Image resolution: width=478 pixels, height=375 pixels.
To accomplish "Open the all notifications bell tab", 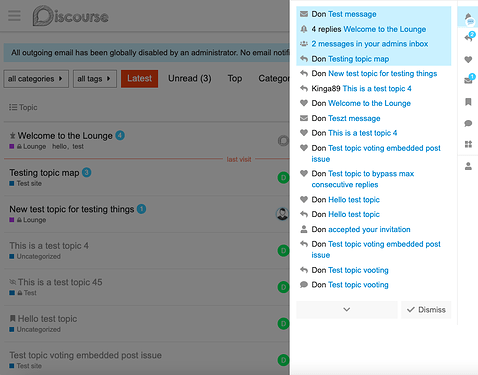I will point(468,17).
